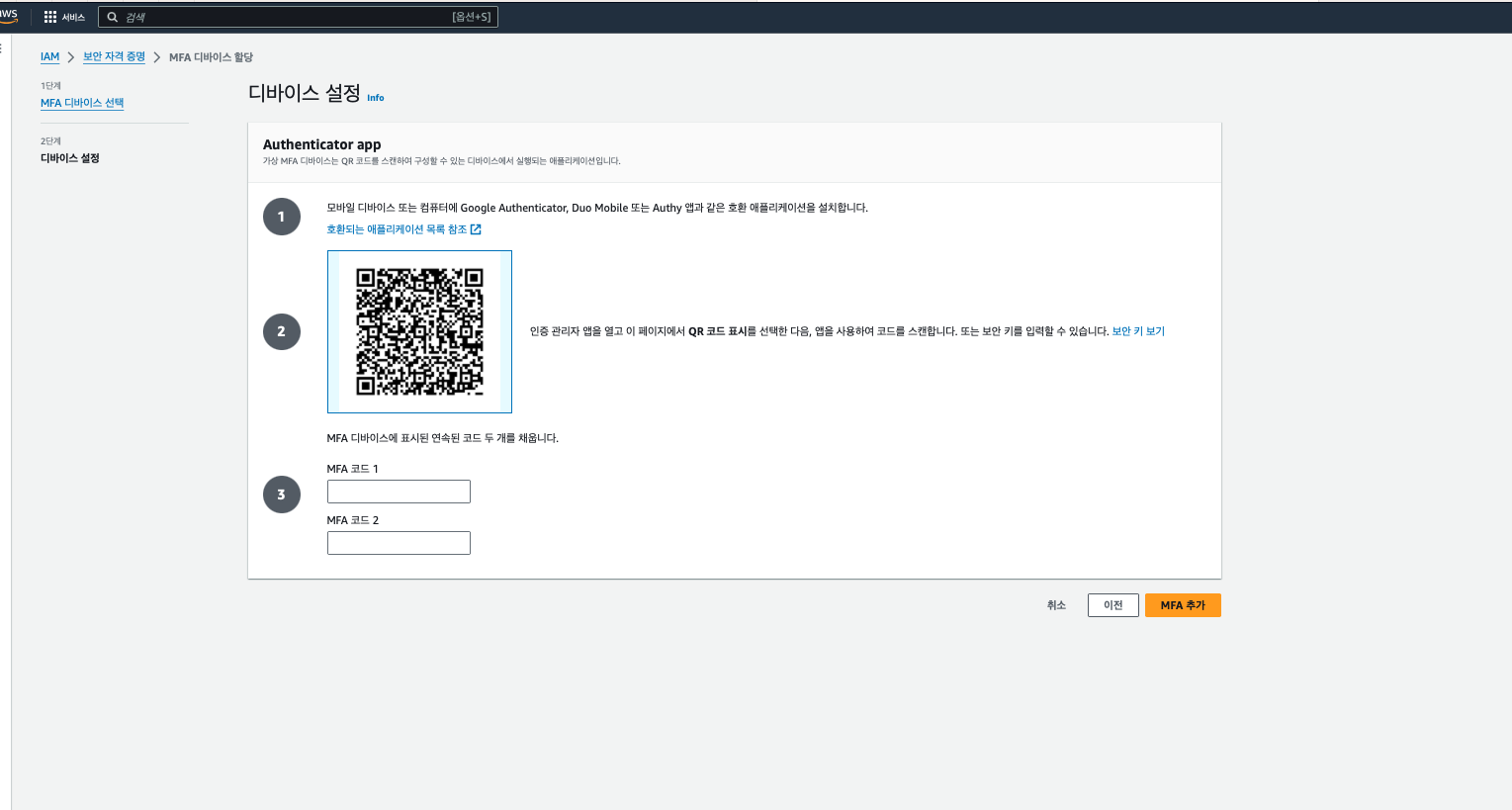Cancel with the 취소 button
This screenshot has height=810, width=1512.
[1056, 605]
